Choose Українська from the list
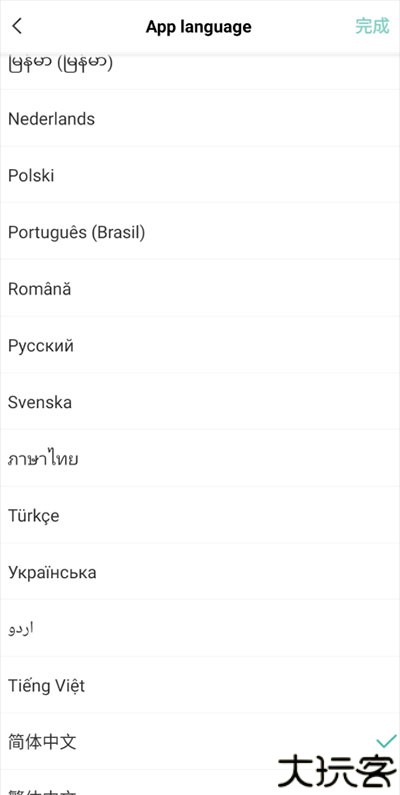Viewport: 400px width, 795px height. click(200, 572)
